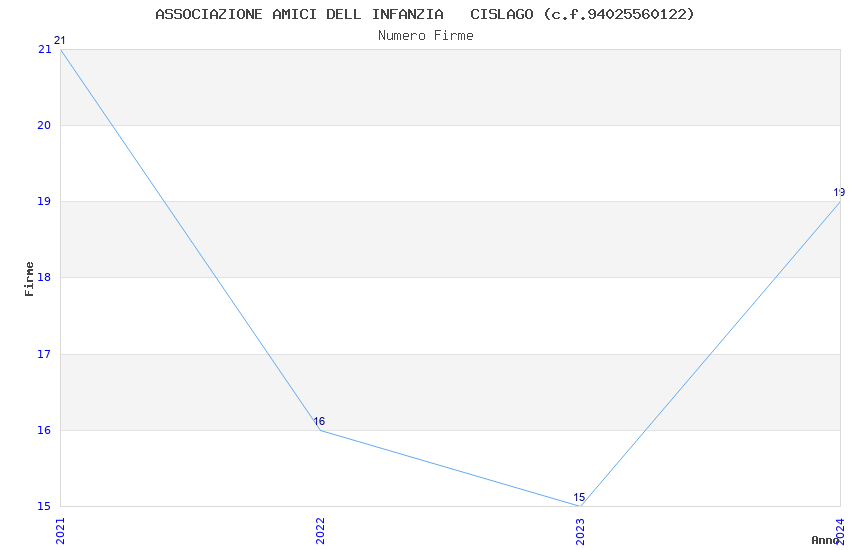Click the 'Firme' y-axis title
The image size is (850, 550).
[29, 279]
